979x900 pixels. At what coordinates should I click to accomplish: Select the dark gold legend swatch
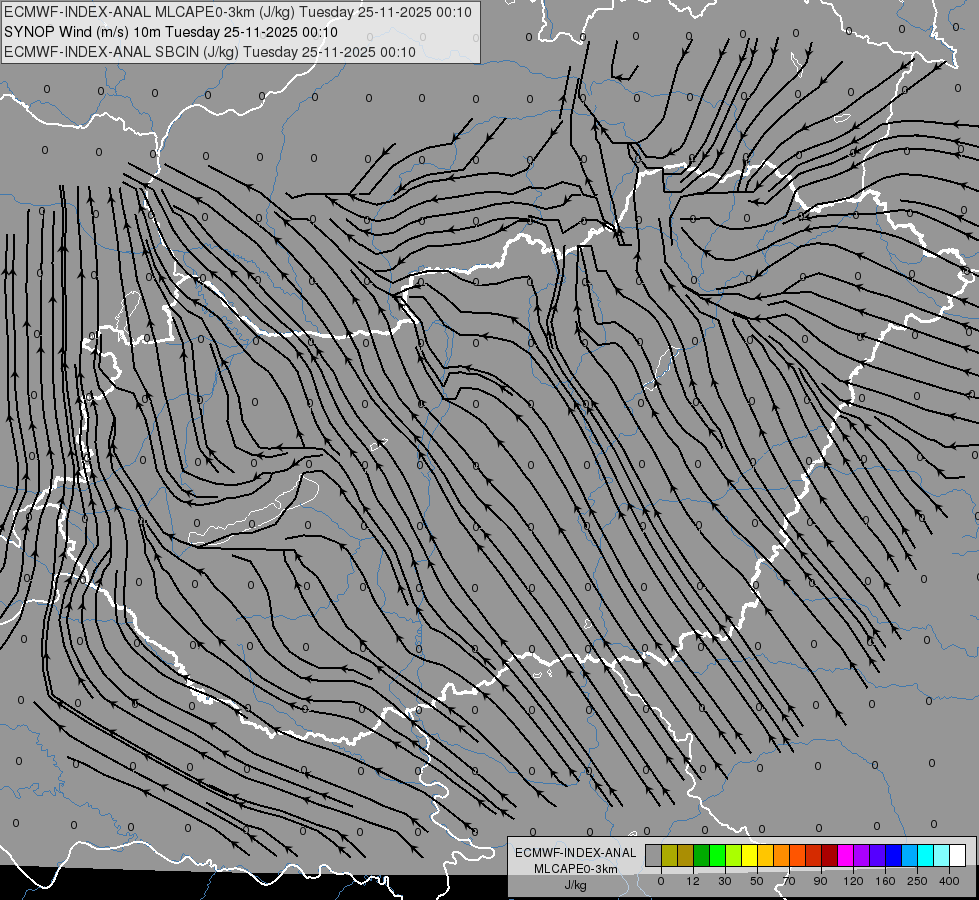686,855
